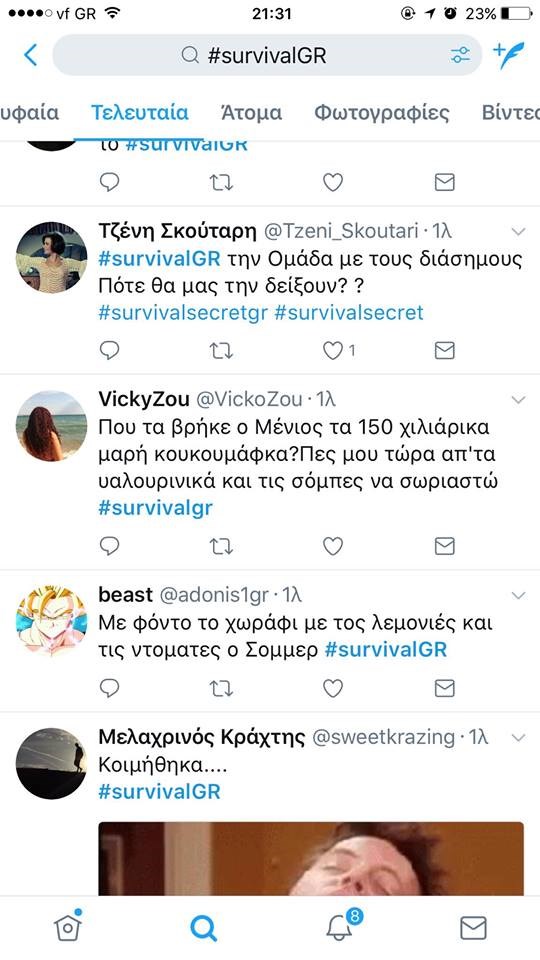This screenshot has height=960, width=540.
Task: Reply to beast's tweet
Action: click(x=109, y=688)
